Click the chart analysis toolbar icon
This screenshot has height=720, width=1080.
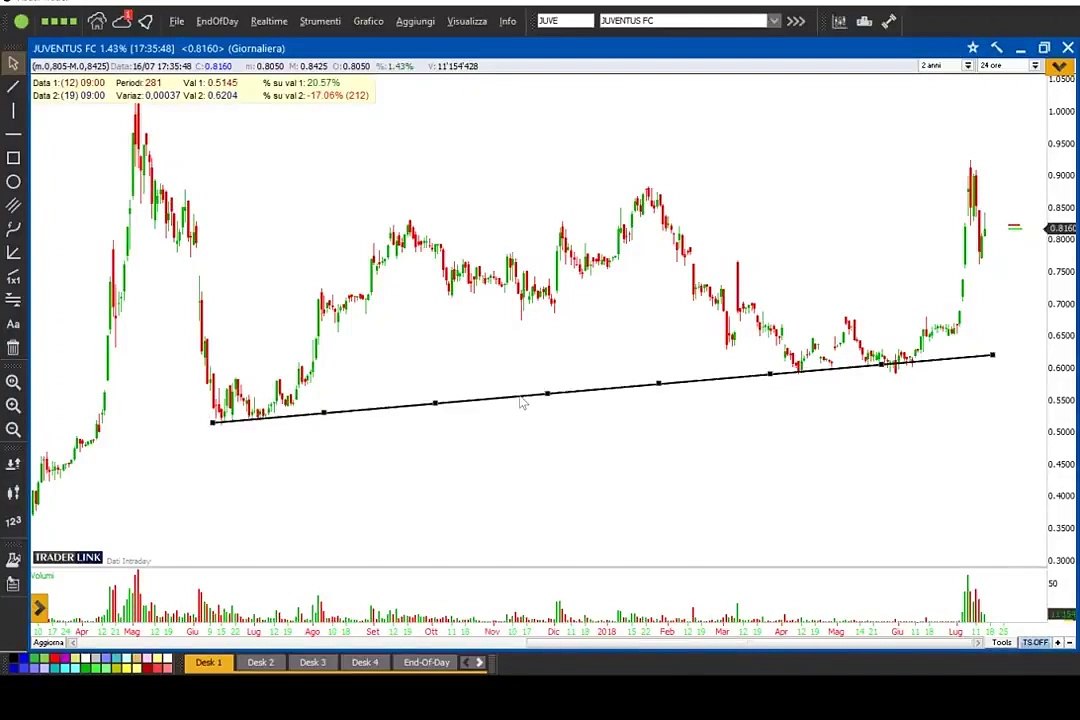click(x=839, y=21)
